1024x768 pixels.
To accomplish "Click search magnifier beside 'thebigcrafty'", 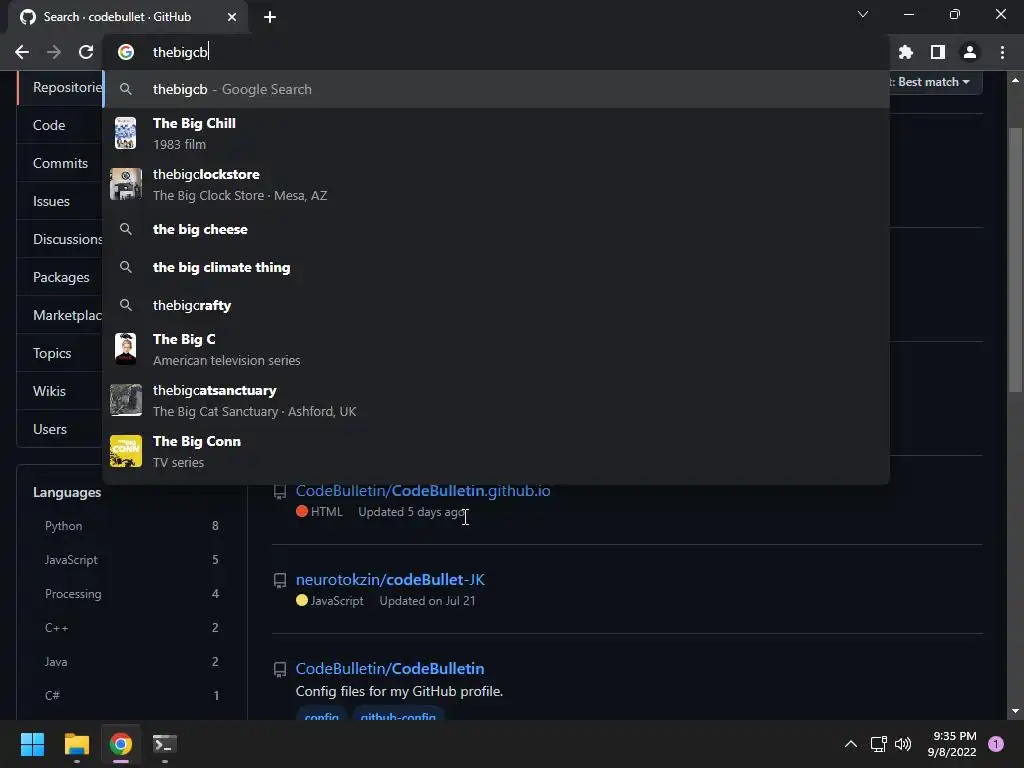I will [x=125, y=305].
